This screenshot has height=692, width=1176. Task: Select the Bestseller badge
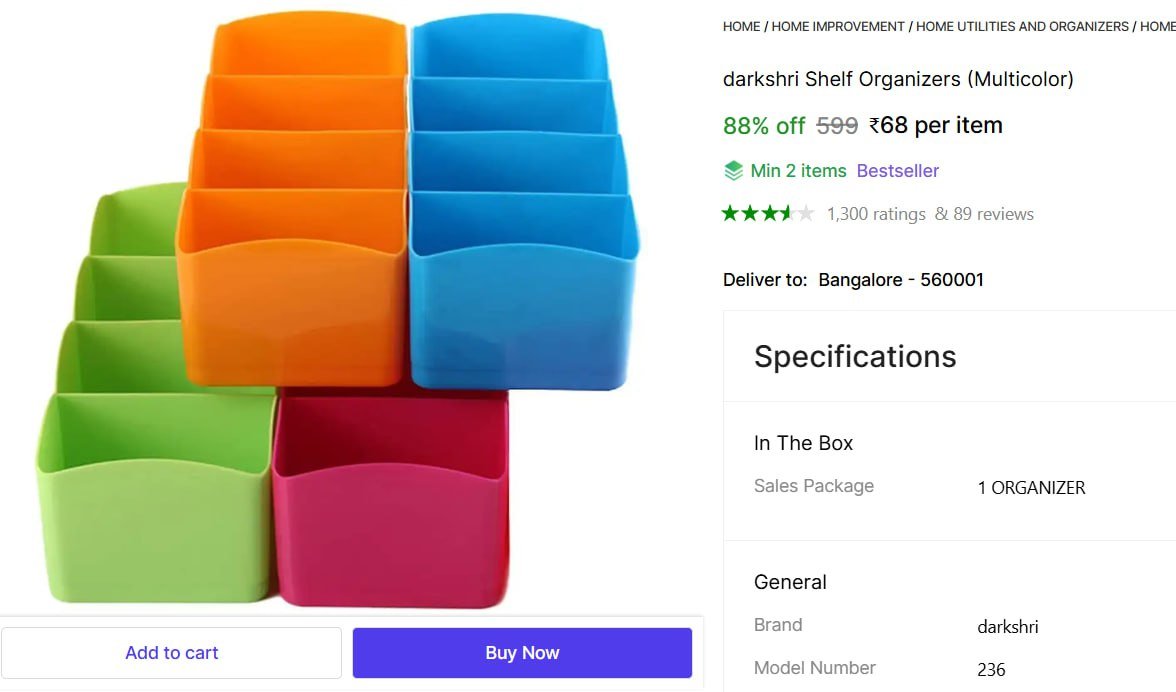tap(897, 171)
